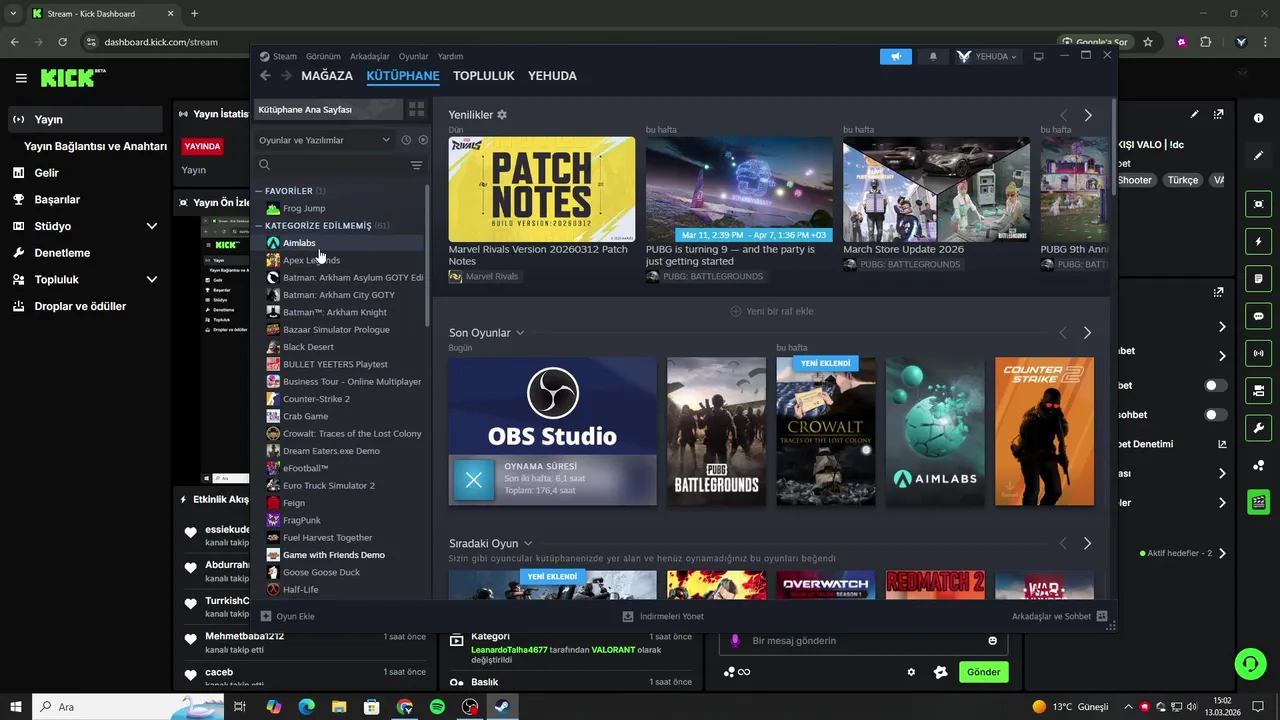
Task: Click Gönder button in Kick chat
Action: pyautogui.click(x=983, y=672)
